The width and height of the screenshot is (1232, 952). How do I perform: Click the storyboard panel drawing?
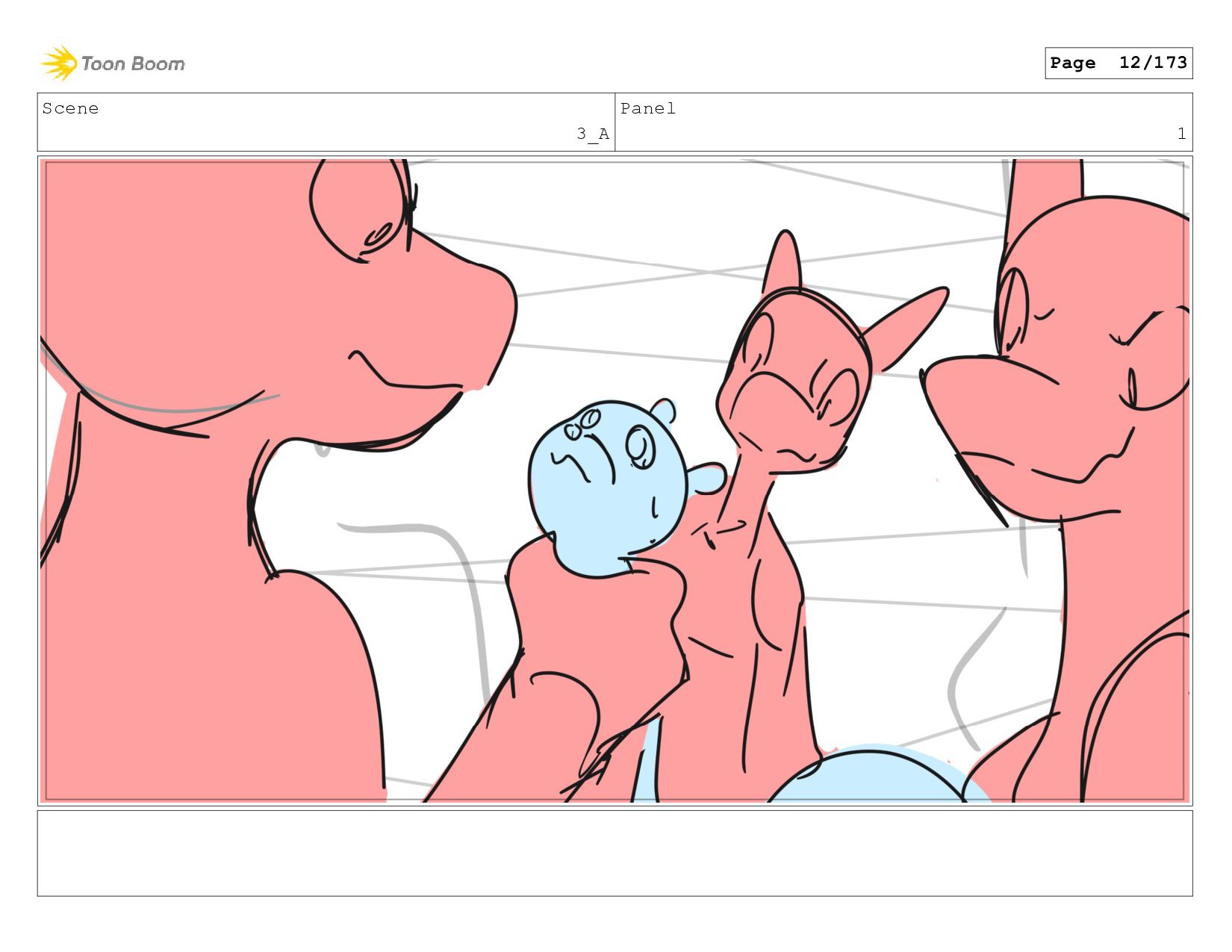[x=615, y=481]
